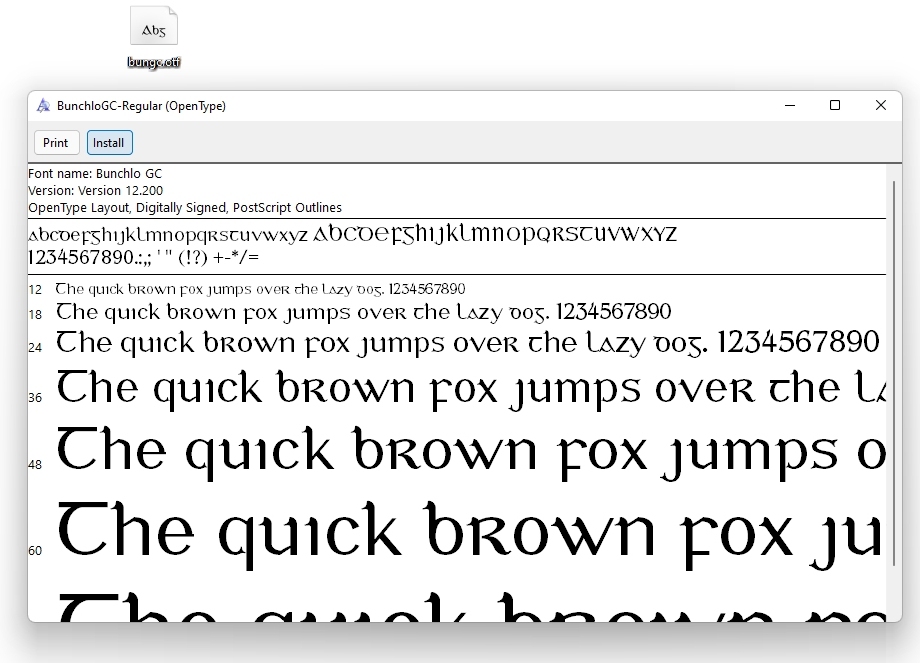Screen dimensions: 920x663
Task: Select the bungc.otf file name label
Action: (x=152, y=62)
